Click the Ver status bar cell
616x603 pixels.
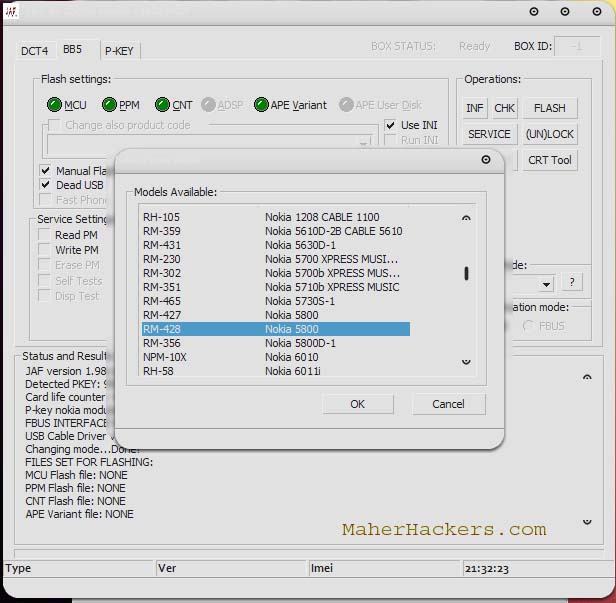[x=231, y=568]
